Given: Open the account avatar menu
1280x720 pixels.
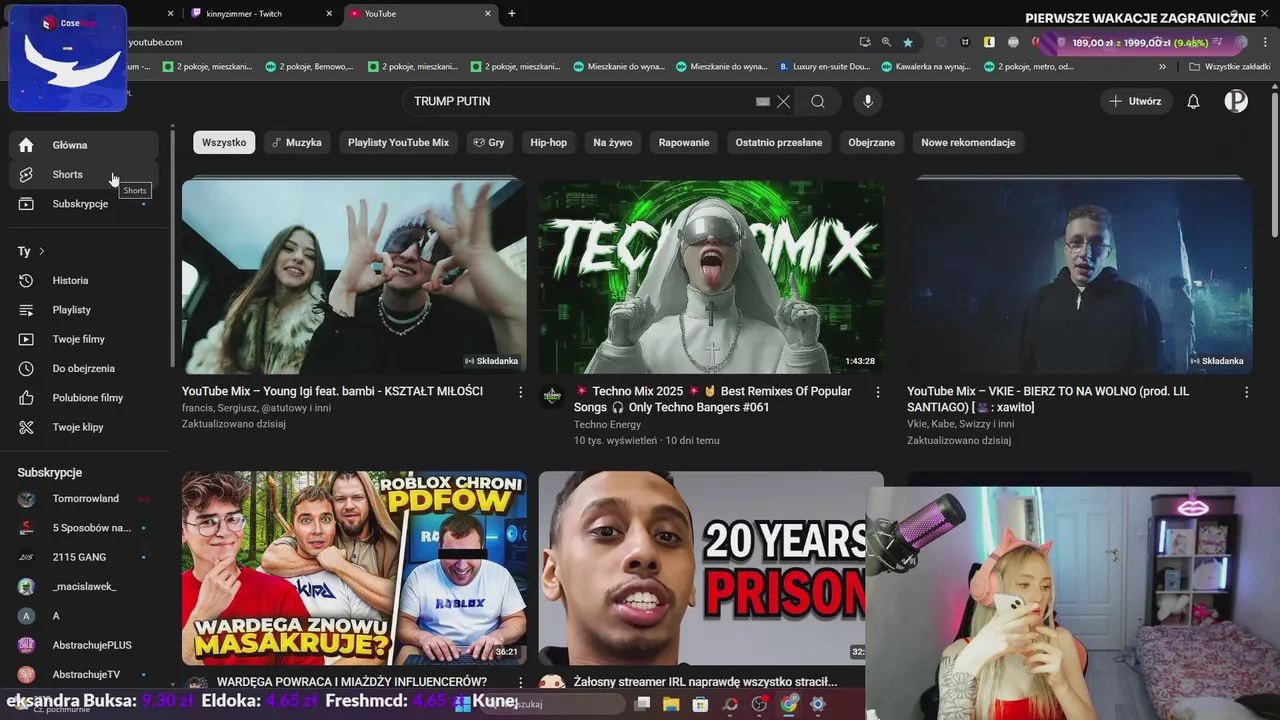Looking at the screenshot, I should pos(1236,101).
